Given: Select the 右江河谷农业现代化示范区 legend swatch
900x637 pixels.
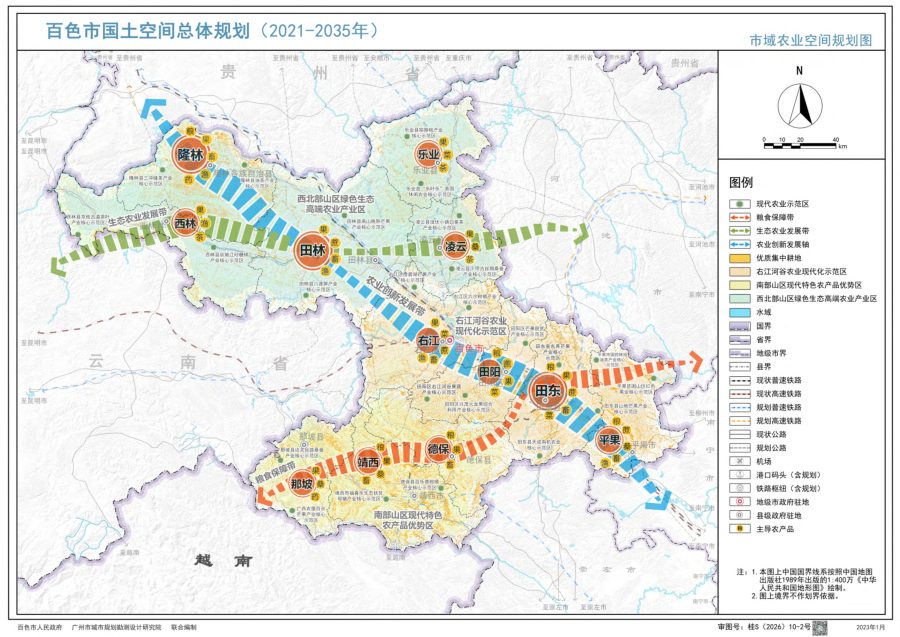Looking at the screenshot, I should 740,271.
